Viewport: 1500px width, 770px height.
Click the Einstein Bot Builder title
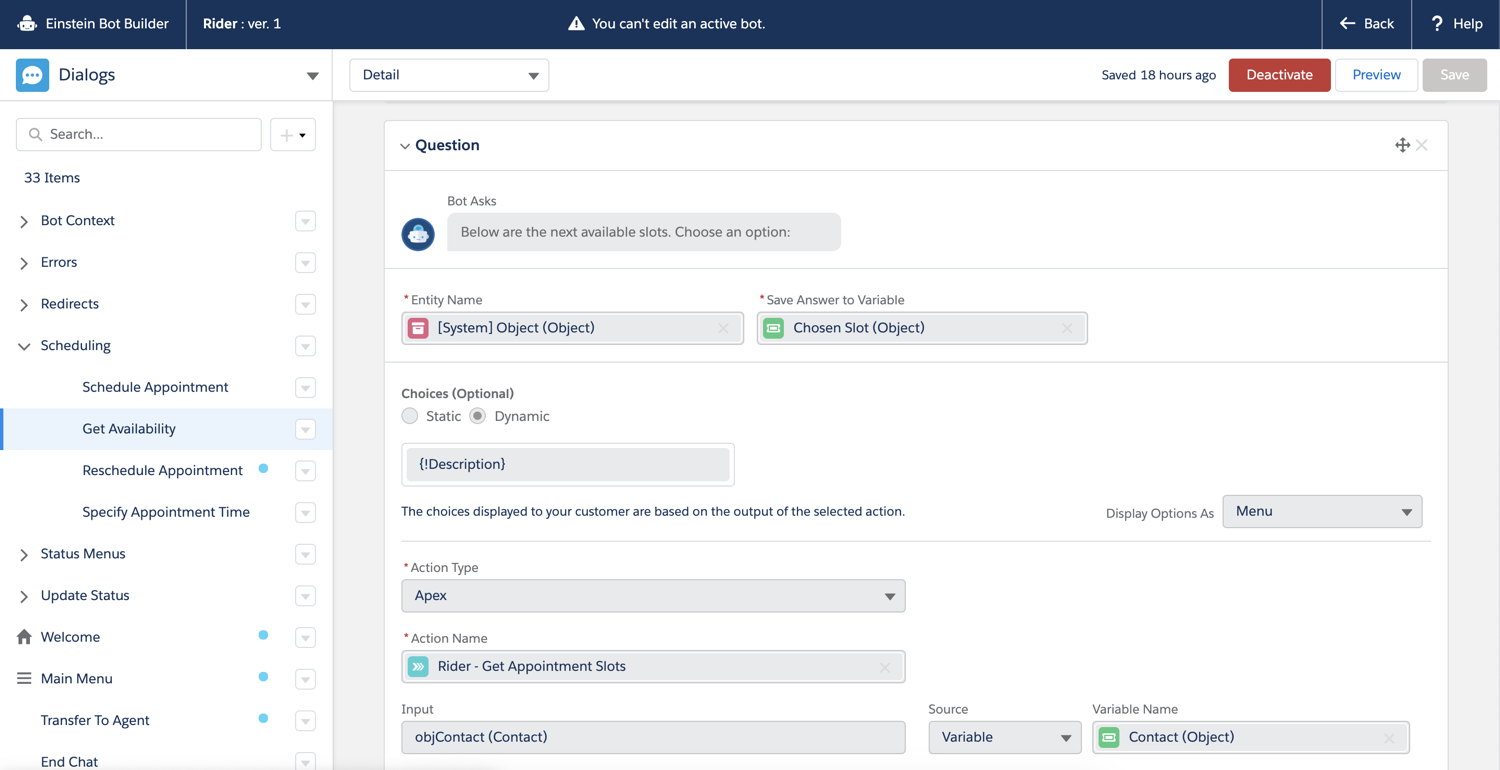(x=107, y=23)
